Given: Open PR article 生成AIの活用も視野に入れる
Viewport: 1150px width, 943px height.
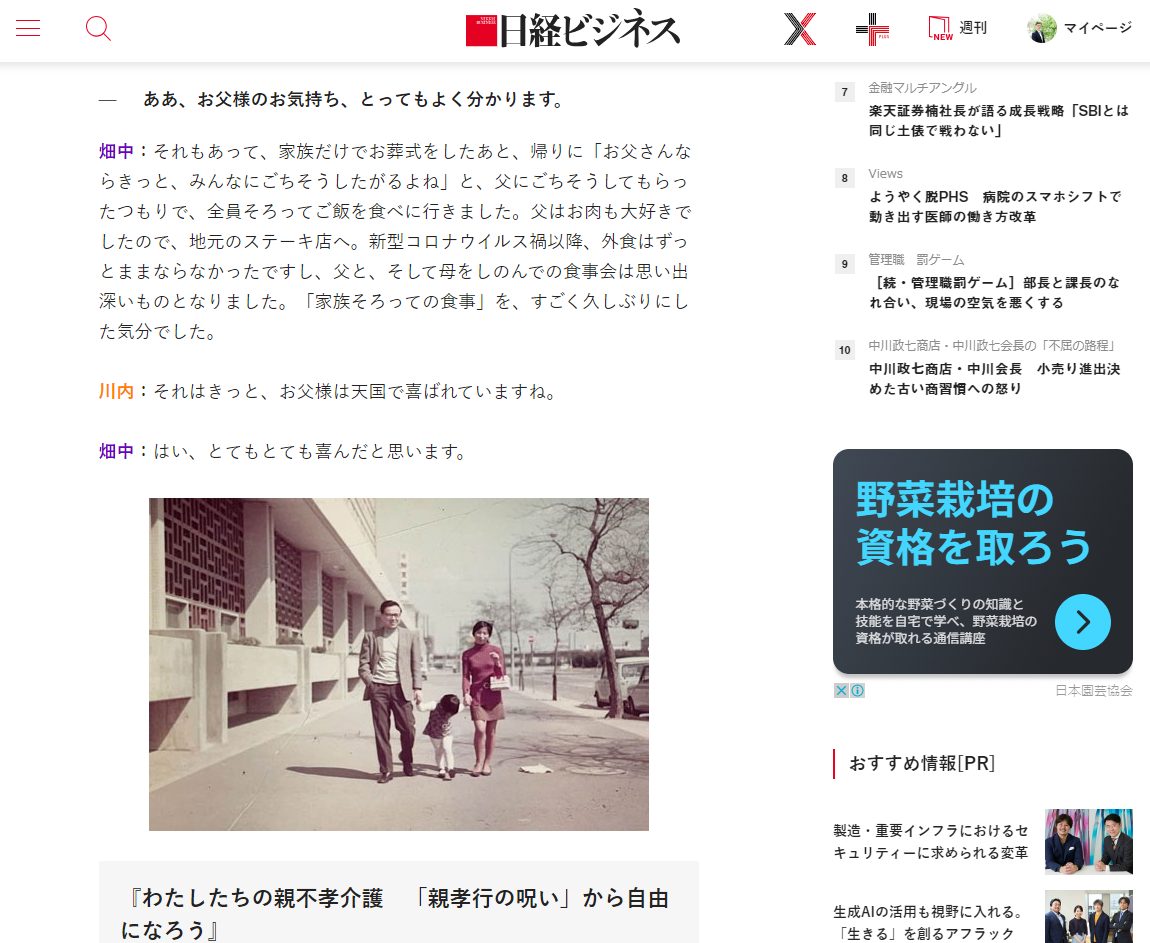Looking at the screenshot, I should click(929, 922).
